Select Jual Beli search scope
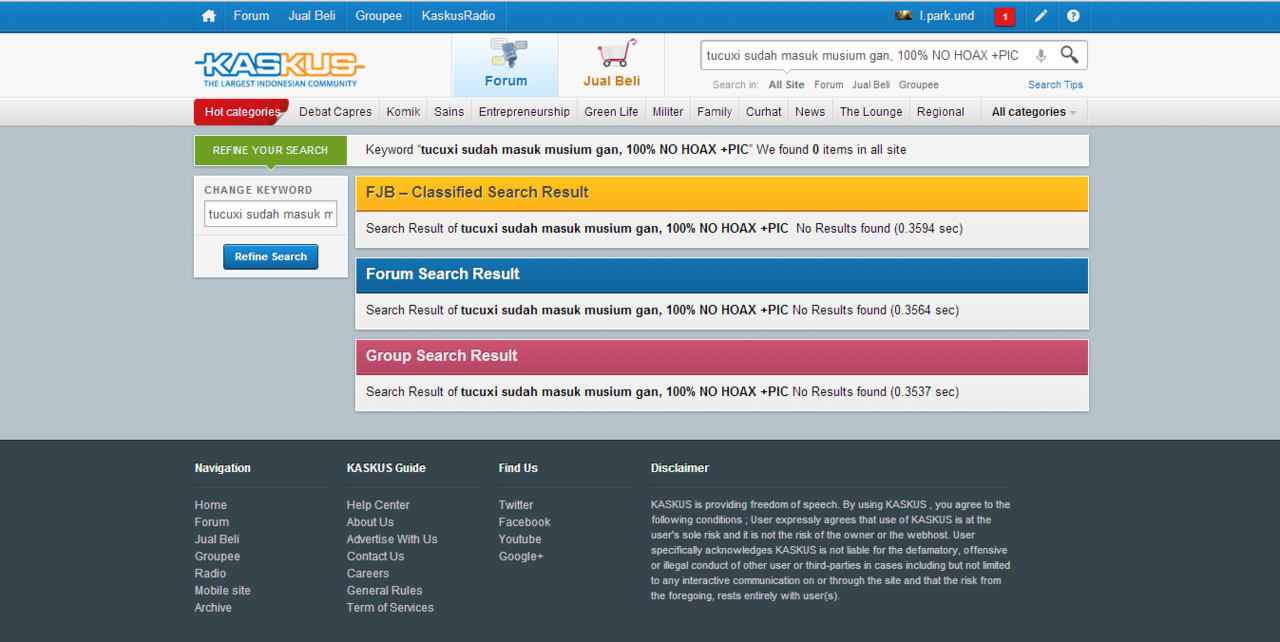 871,85
